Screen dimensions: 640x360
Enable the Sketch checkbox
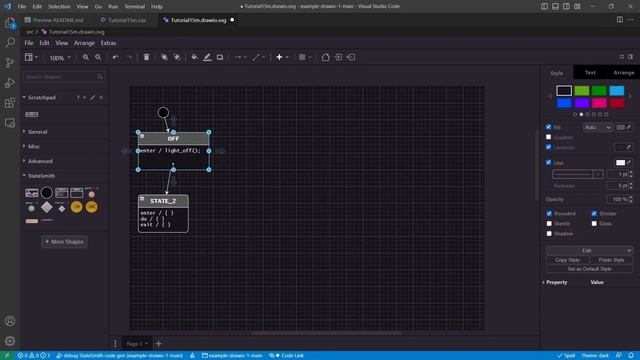(x=549, y=224)
